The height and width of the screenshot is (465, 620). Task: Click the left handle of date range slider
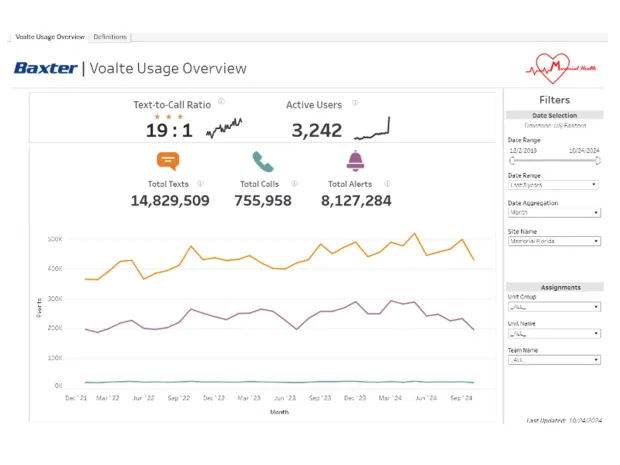click(512, 161)
